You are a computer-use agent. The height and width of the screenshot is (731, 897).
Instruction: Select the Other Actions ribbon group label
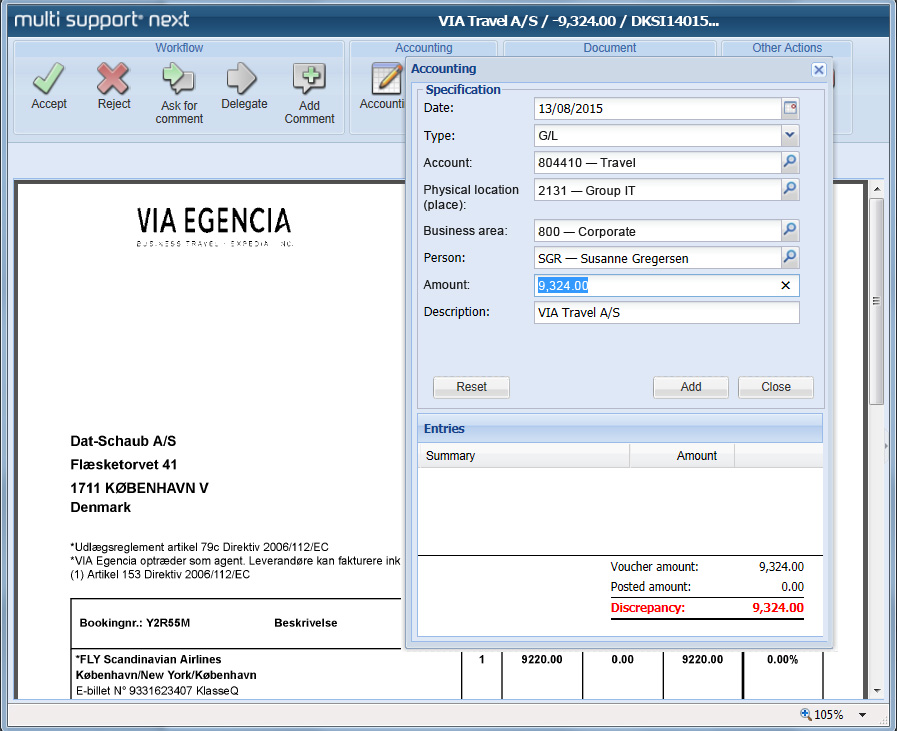point(787,47)
